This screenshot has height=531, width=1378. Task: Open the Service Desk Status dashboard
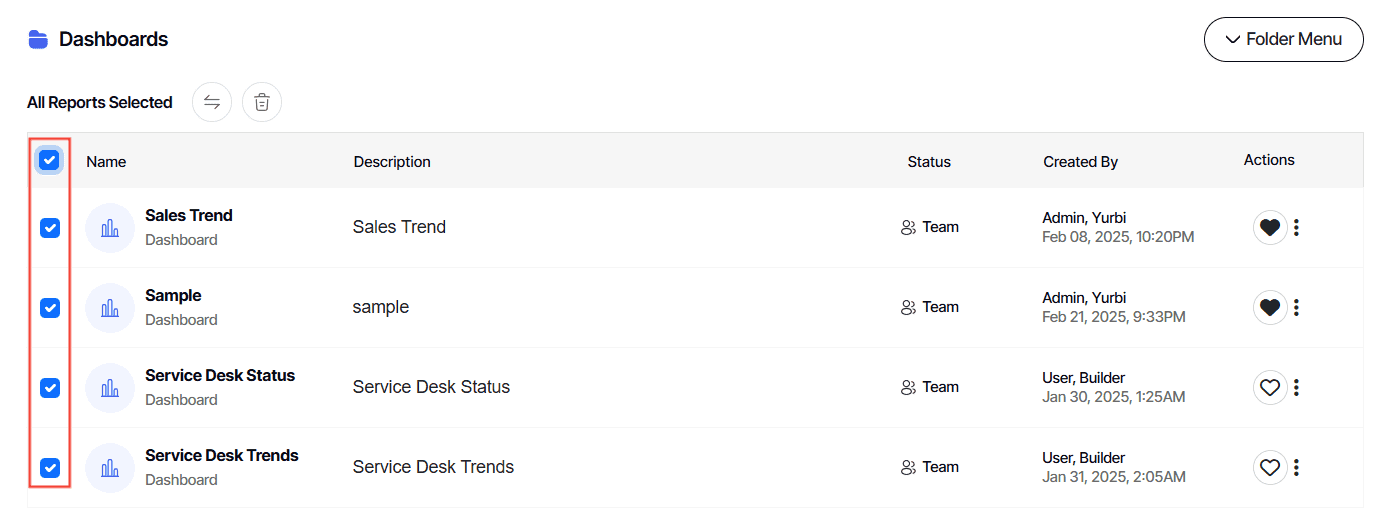click(220, 375)
